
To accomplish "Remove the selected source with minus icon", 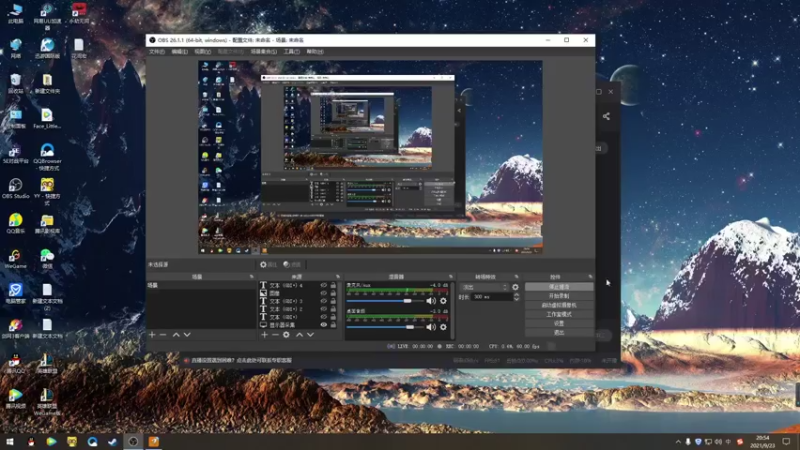I will 275,335.
